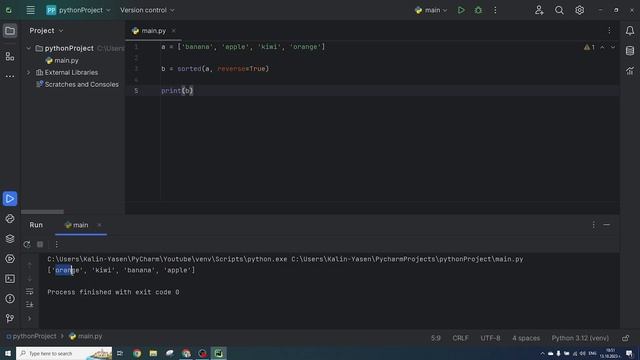Change 4 spaces indent setting
Screen dimensions: 640x360
(x=526, y=338)
